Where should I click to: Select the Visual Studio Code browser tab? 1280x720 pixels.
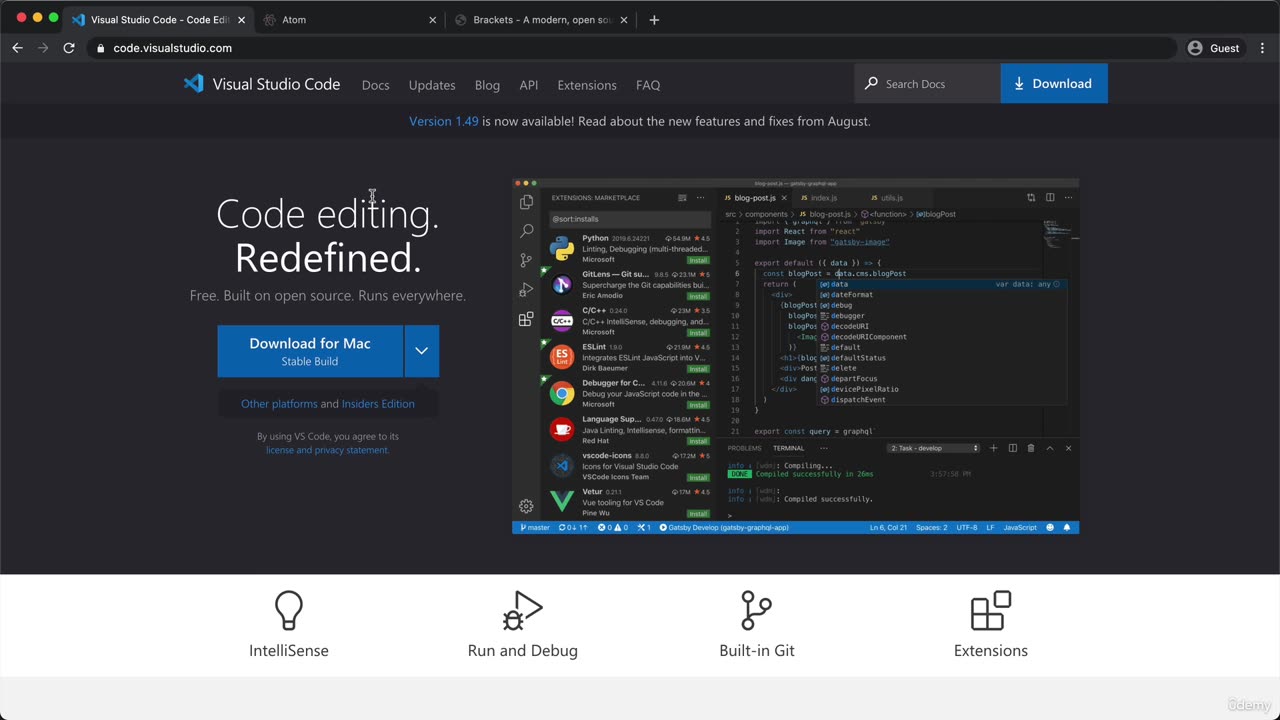(158, 20)
